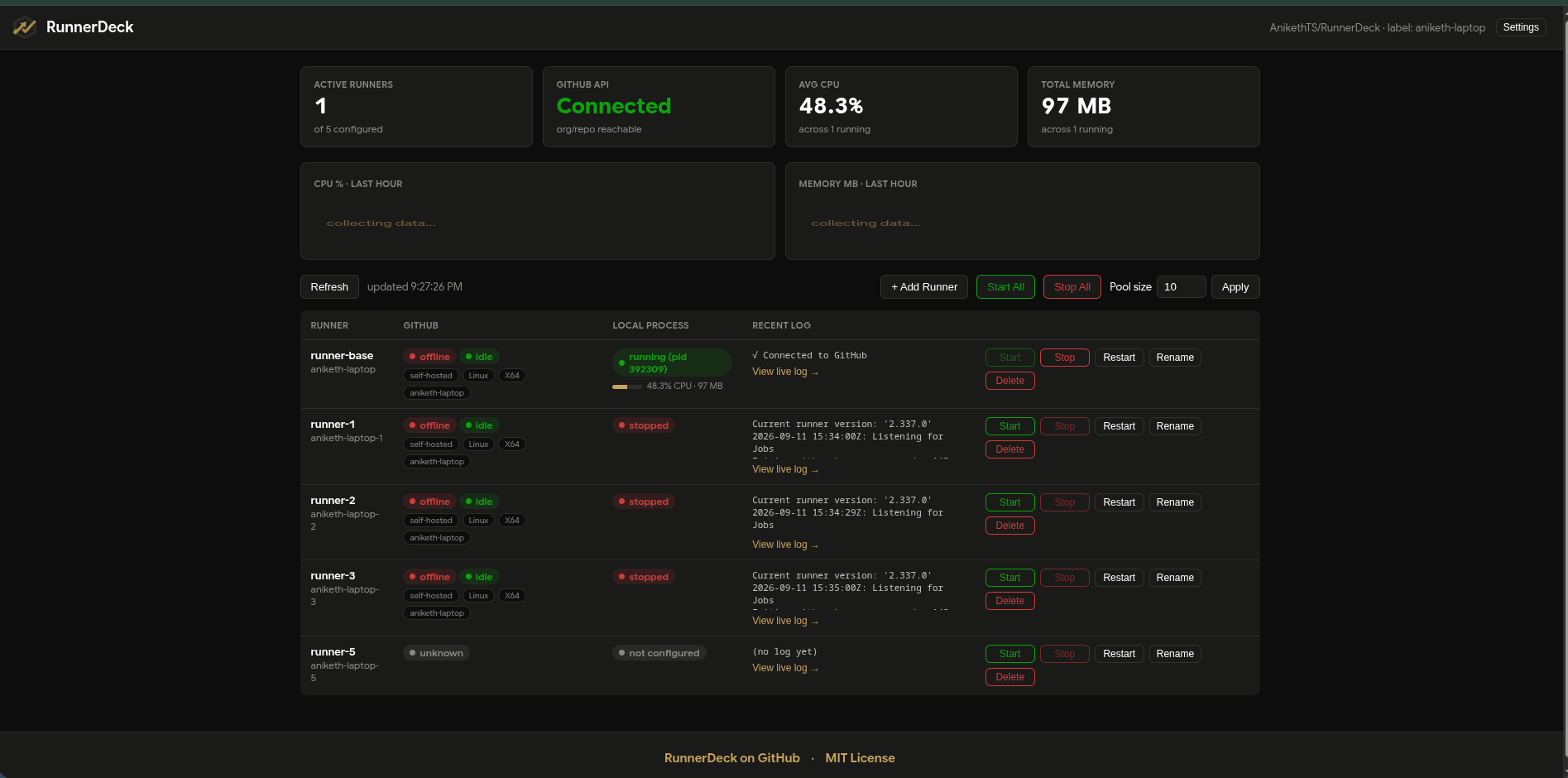Apply the pool size setting
The image size is (1568, 778).
[x=1235, y=286]
